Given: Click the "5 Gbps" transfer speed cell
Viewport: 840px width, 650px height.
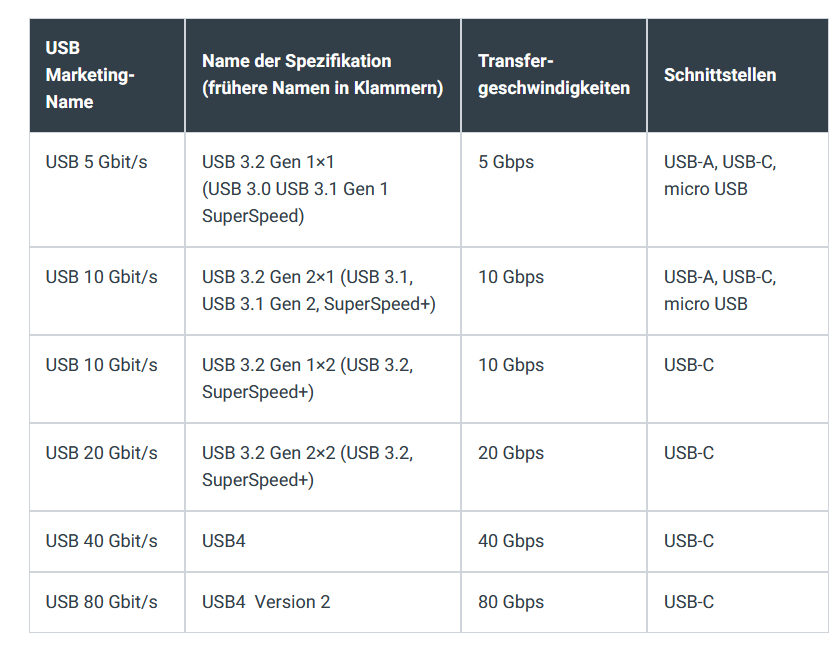Looking at the screenshot, I should (x=506, y=162).
